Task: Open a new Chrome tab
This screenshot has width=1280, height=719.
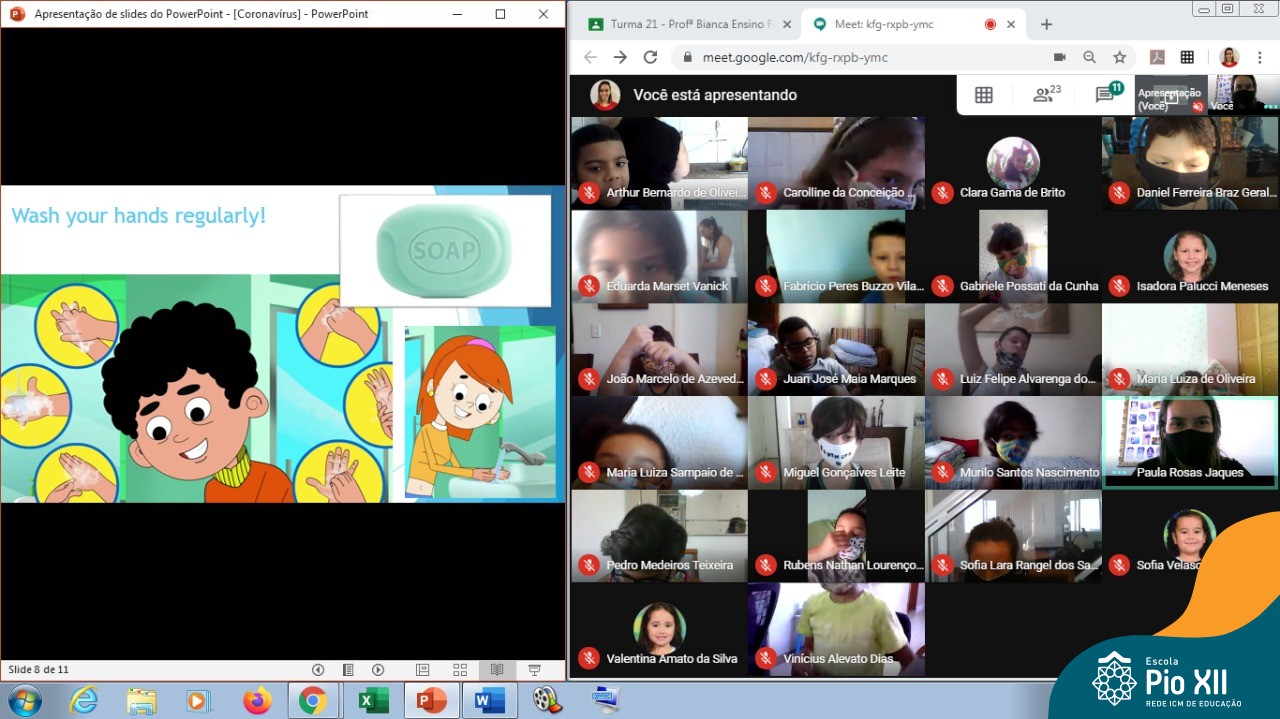Action: point(1046,24)
